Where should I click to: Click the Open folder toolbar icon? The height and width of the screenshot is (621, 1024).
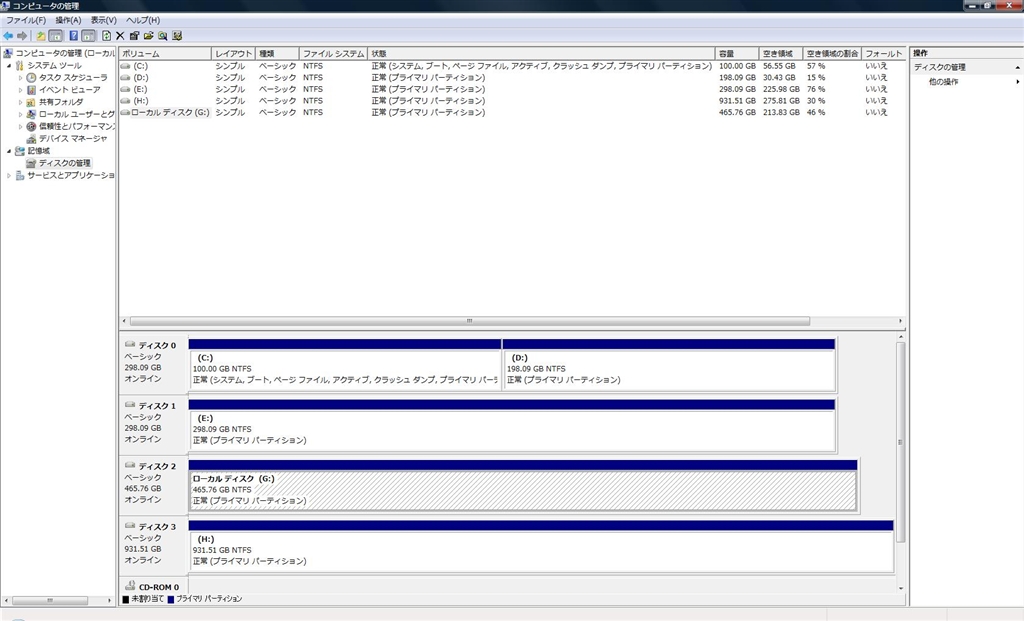[148, 36]
